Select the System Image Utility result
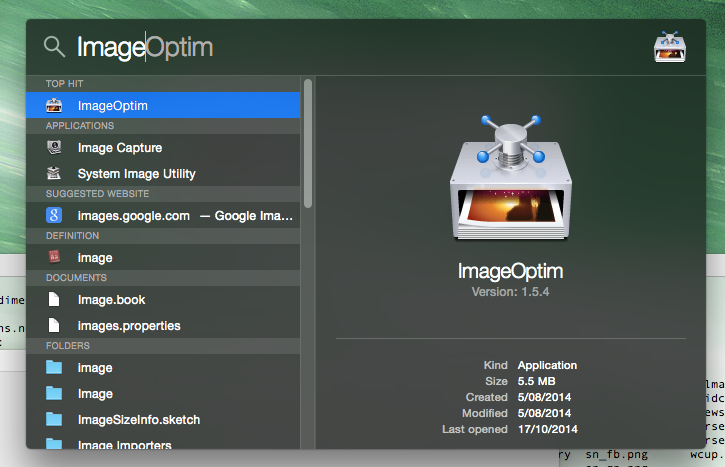The height and width of the screenshot is (467, 725). click(x=163, y=173)
